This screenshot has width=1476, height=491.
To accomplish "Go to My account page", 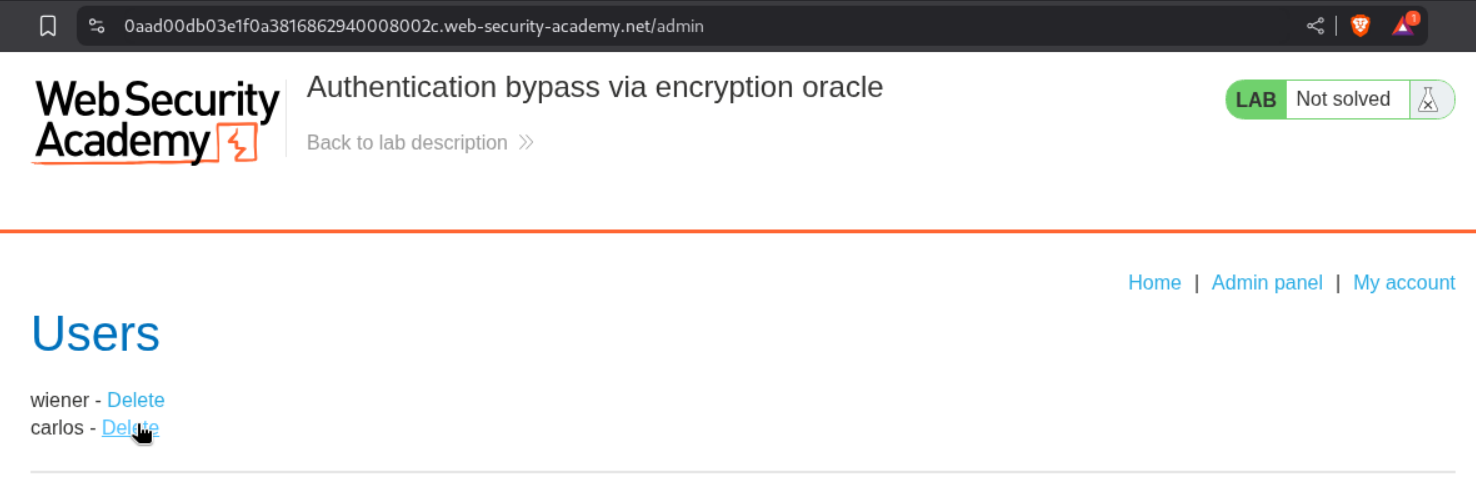I will point(1403,283).
